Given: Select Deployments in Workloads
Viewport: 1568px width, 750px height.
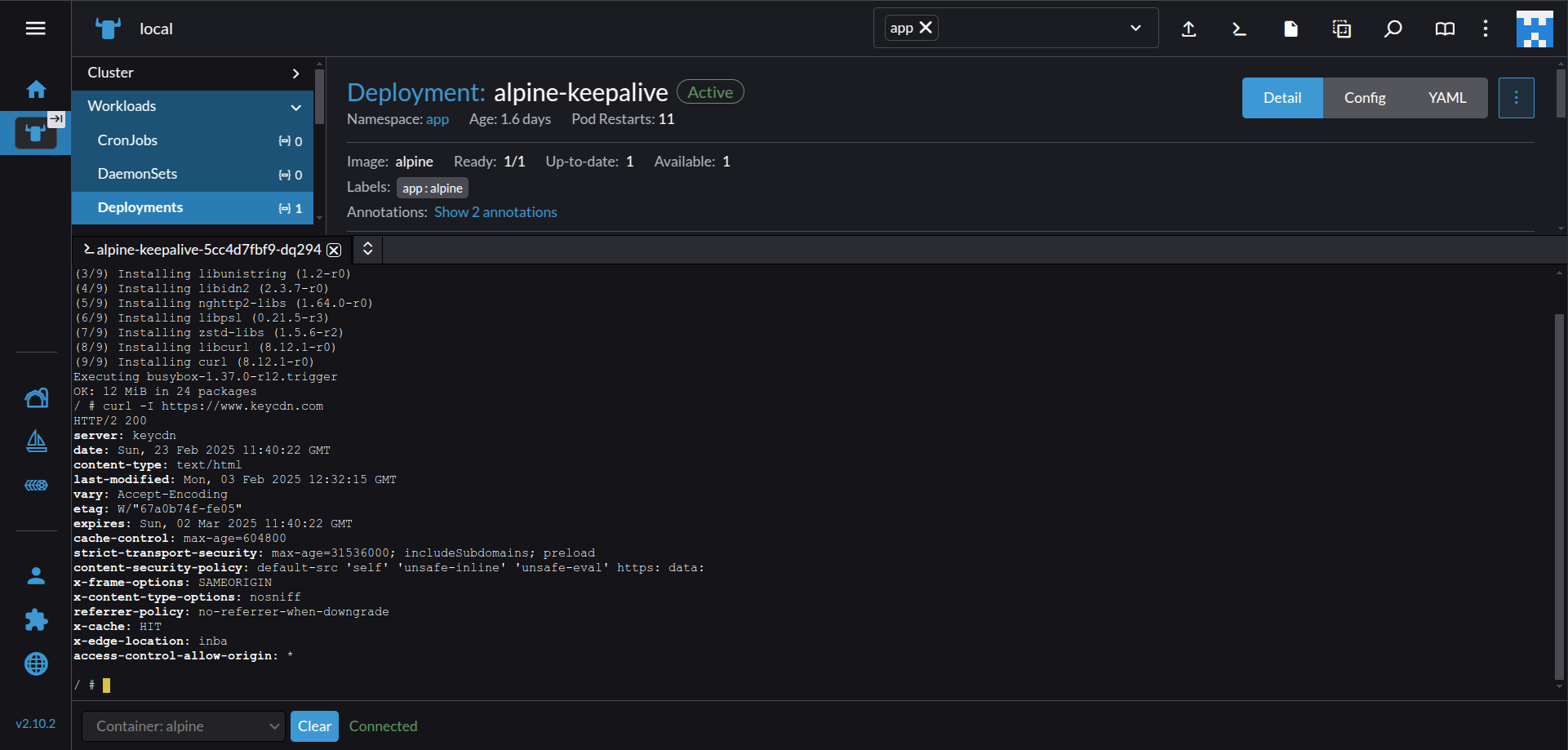Looking at the screenshot, I should click(x=193, y=207).
